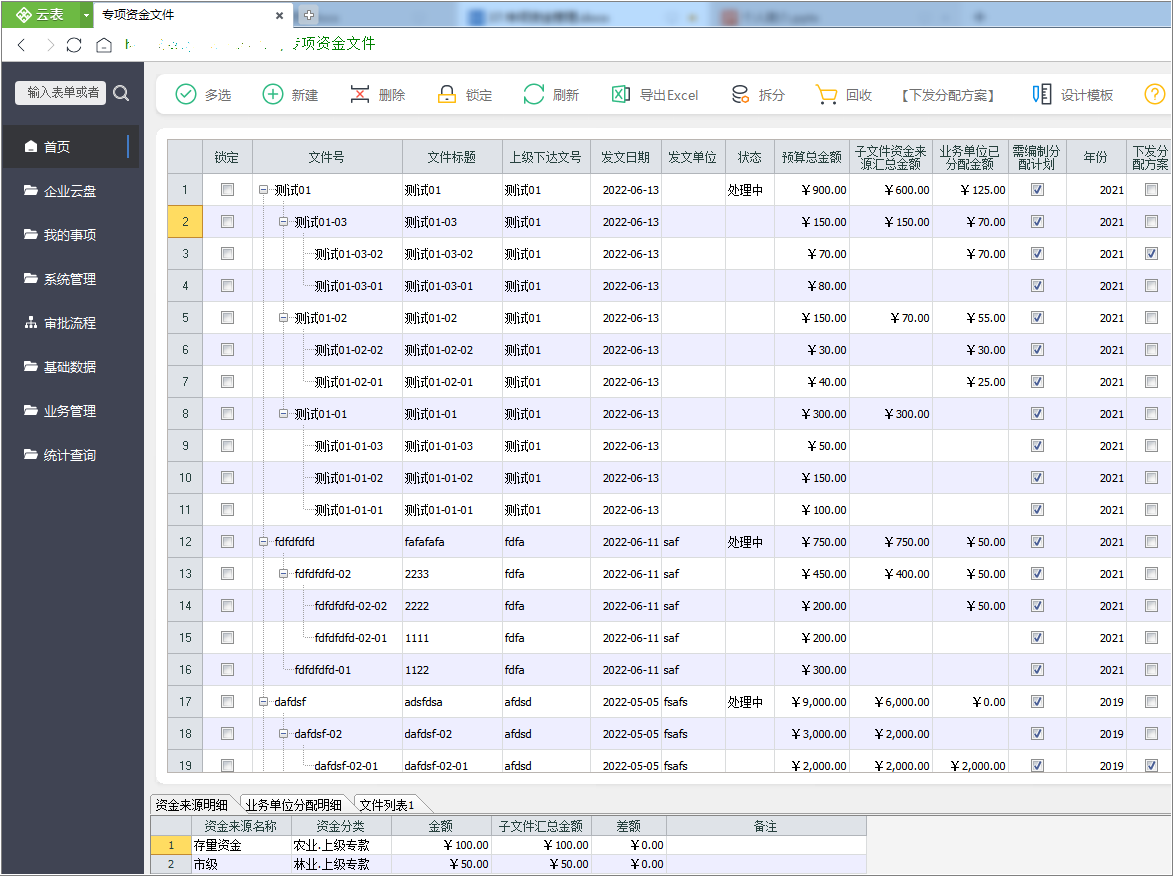Select row number 2 header
1173x876 pixels.
pyautogui.click(x=185, y=221)
